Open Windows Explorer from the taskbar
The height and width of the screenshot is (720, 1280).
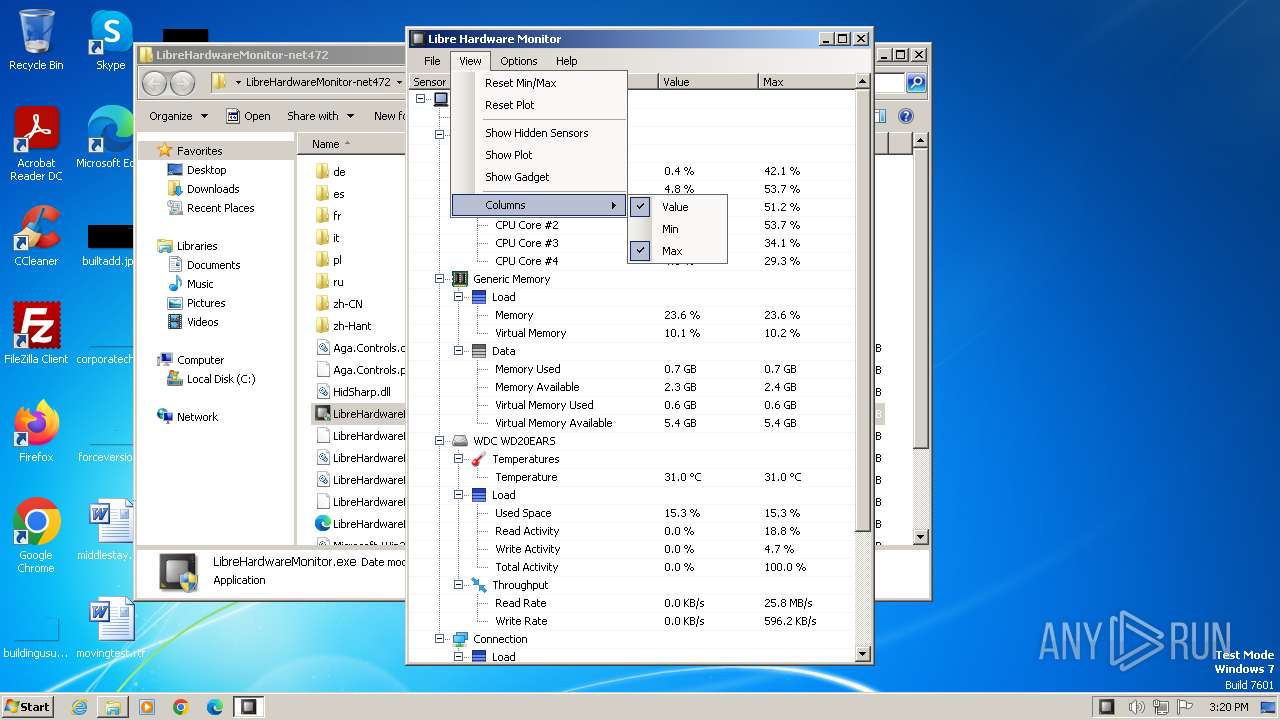pyautogui.click(x=113, y=707)
